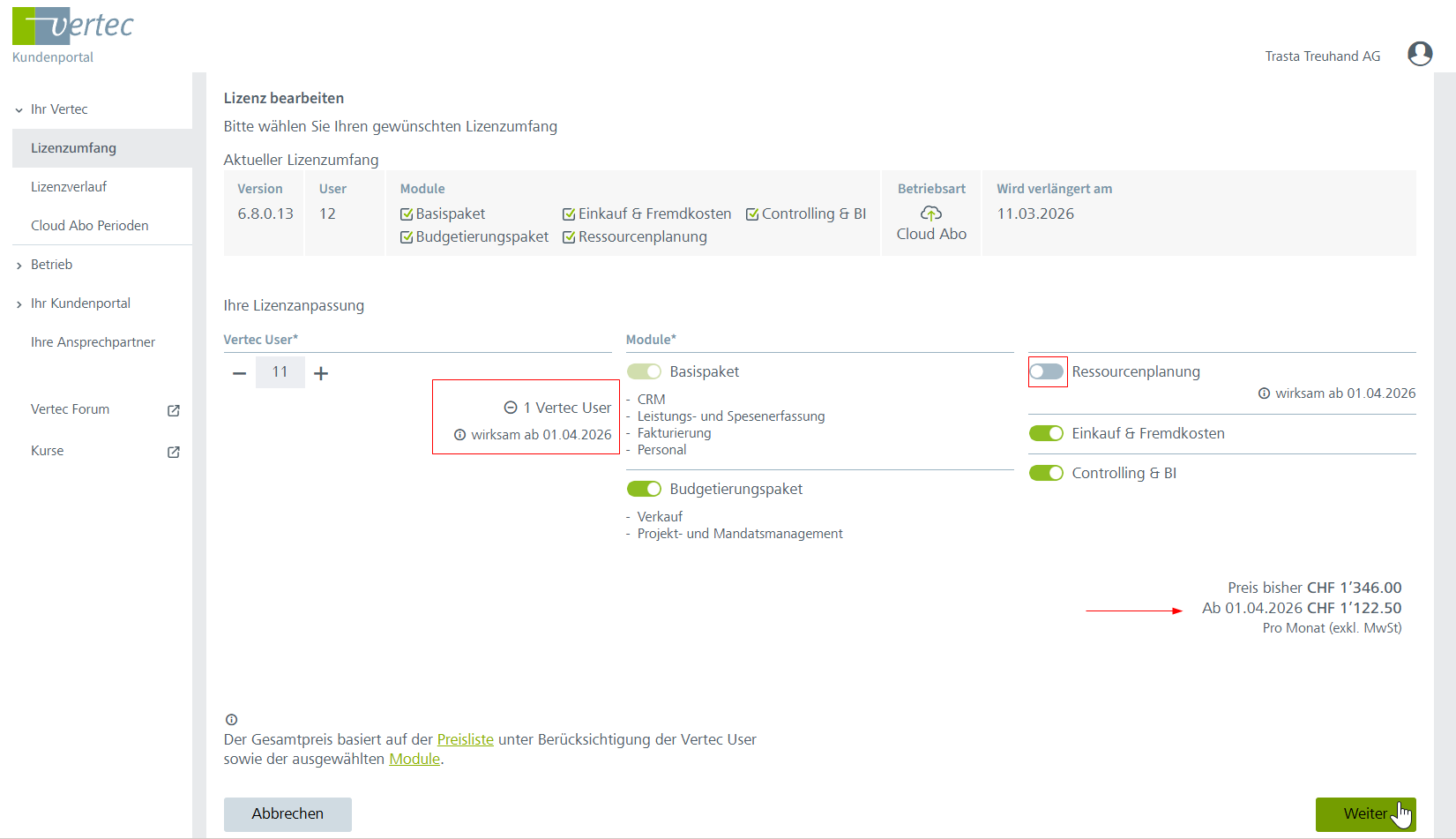Decrease Vertec User count with minus

point(239,373)
